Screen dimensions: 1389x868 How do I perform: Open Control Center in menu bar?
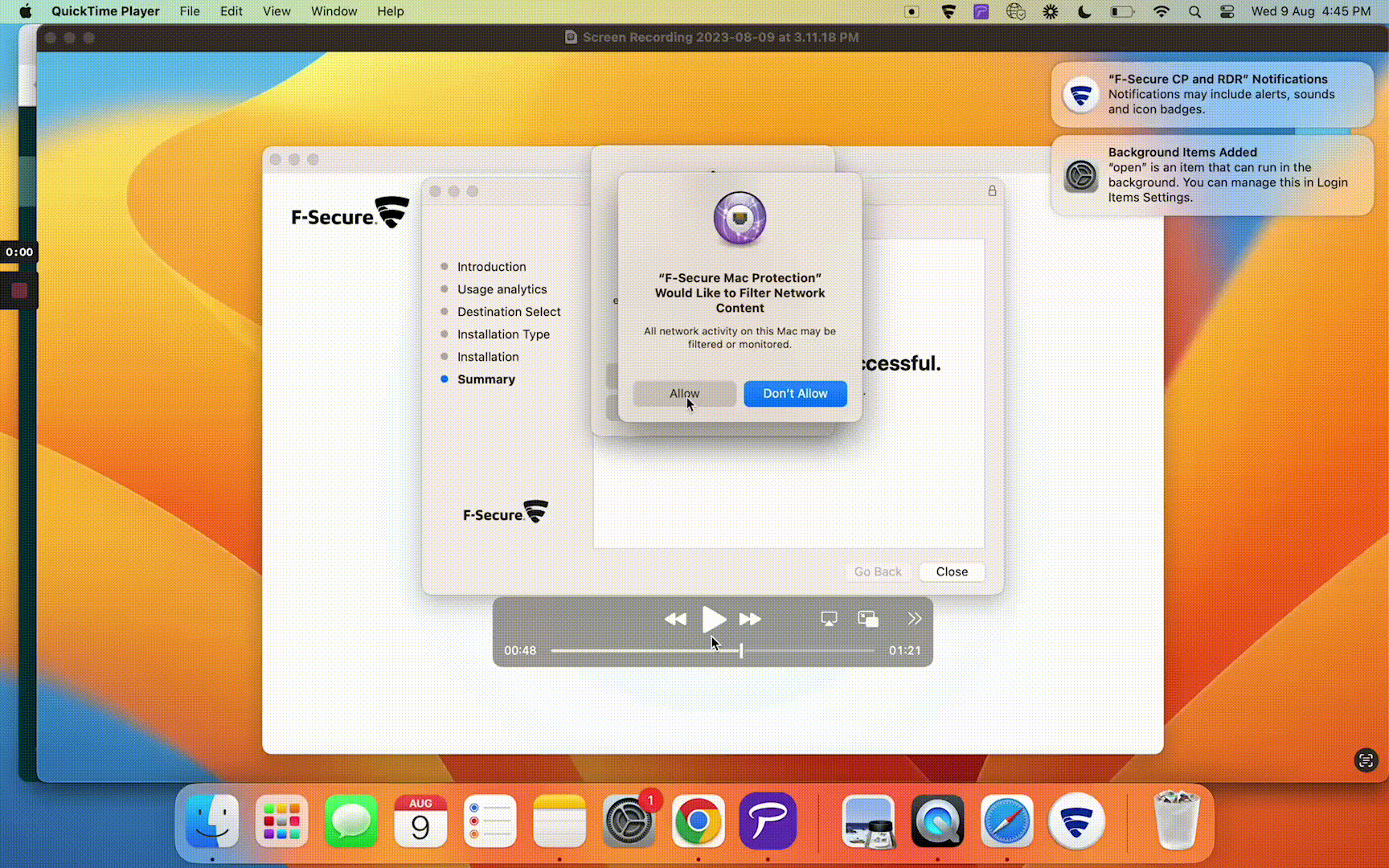pos(1227,11)
